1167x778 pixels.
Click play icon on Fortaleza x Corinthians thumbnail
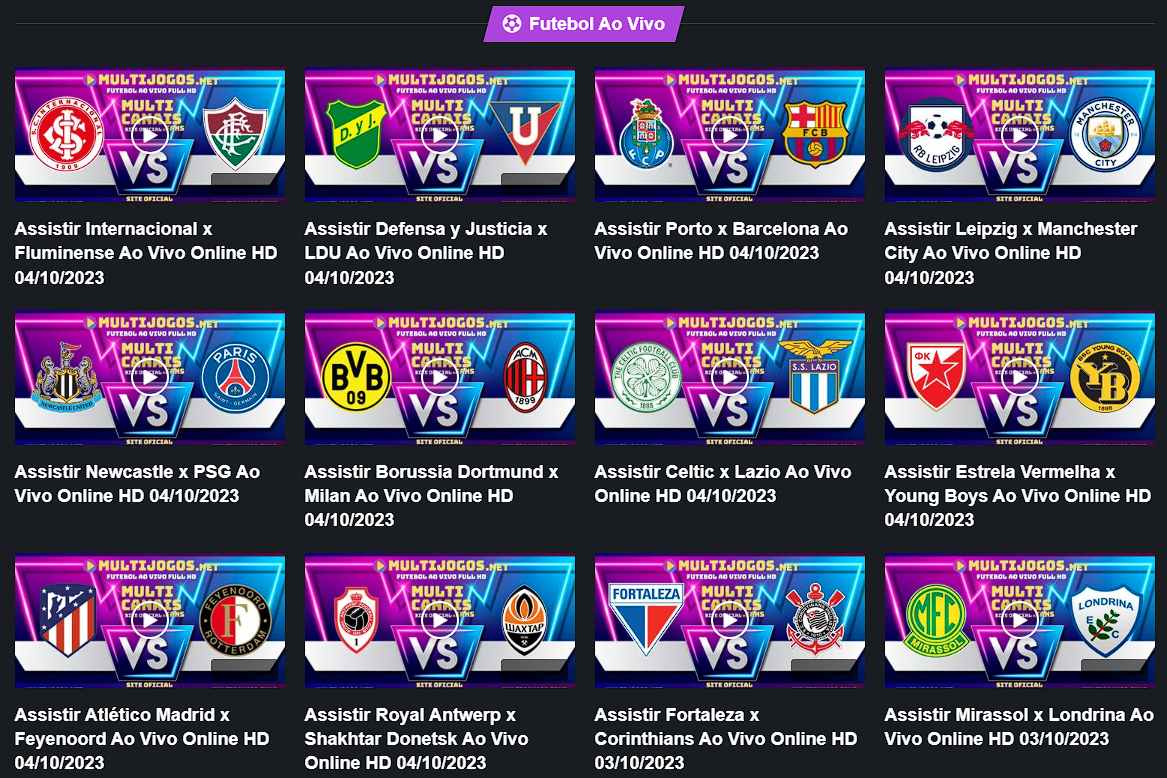point(729,620)
